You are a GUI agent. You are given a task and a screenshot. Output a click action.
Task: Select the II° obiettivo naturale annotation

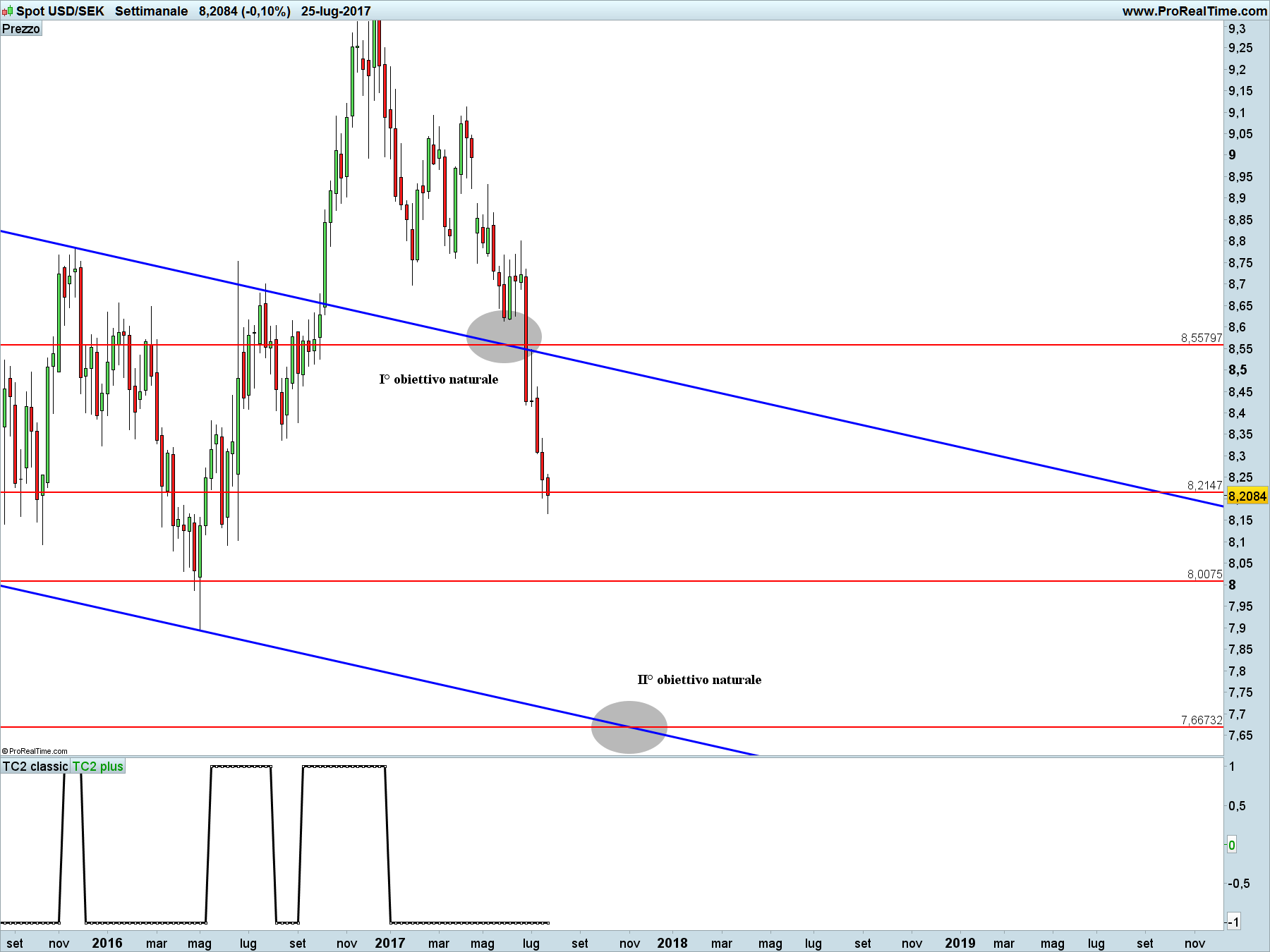(x=699, y=680)
